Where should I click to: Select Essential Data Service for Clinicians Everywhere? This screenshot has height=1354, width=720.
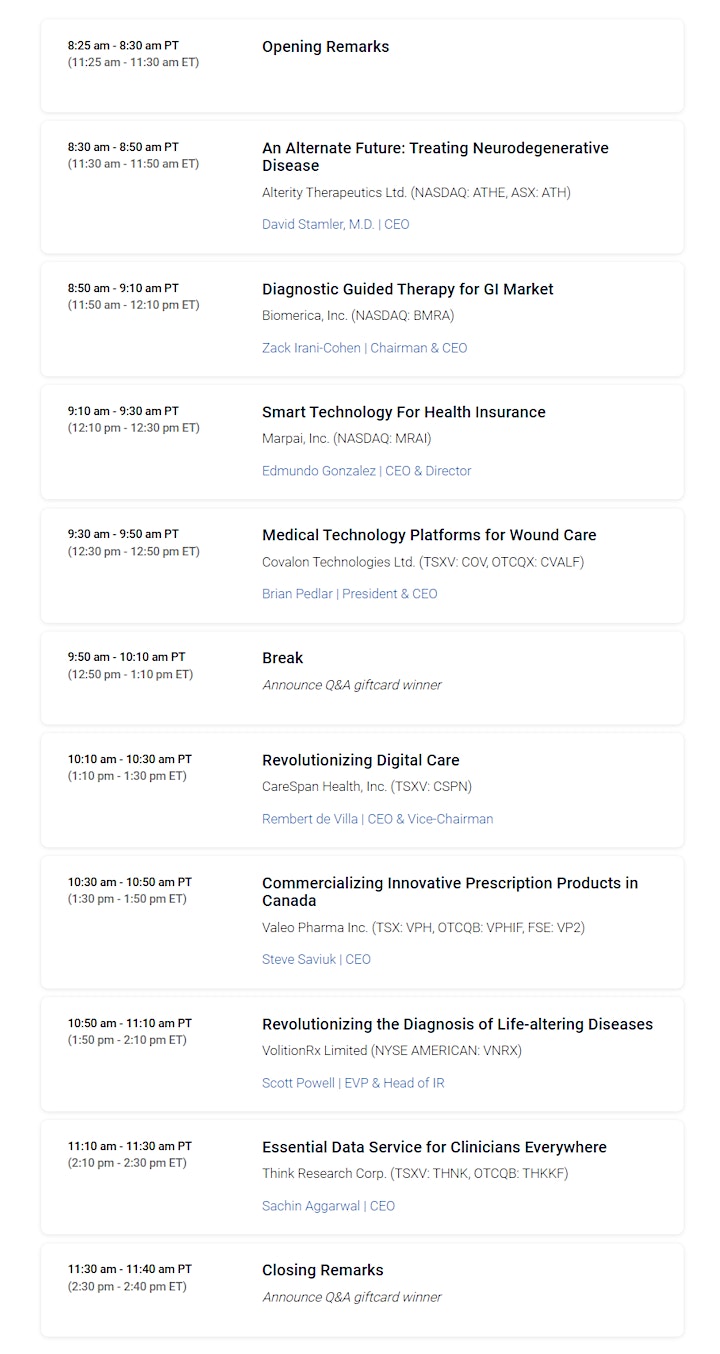tap(434, 1147)
